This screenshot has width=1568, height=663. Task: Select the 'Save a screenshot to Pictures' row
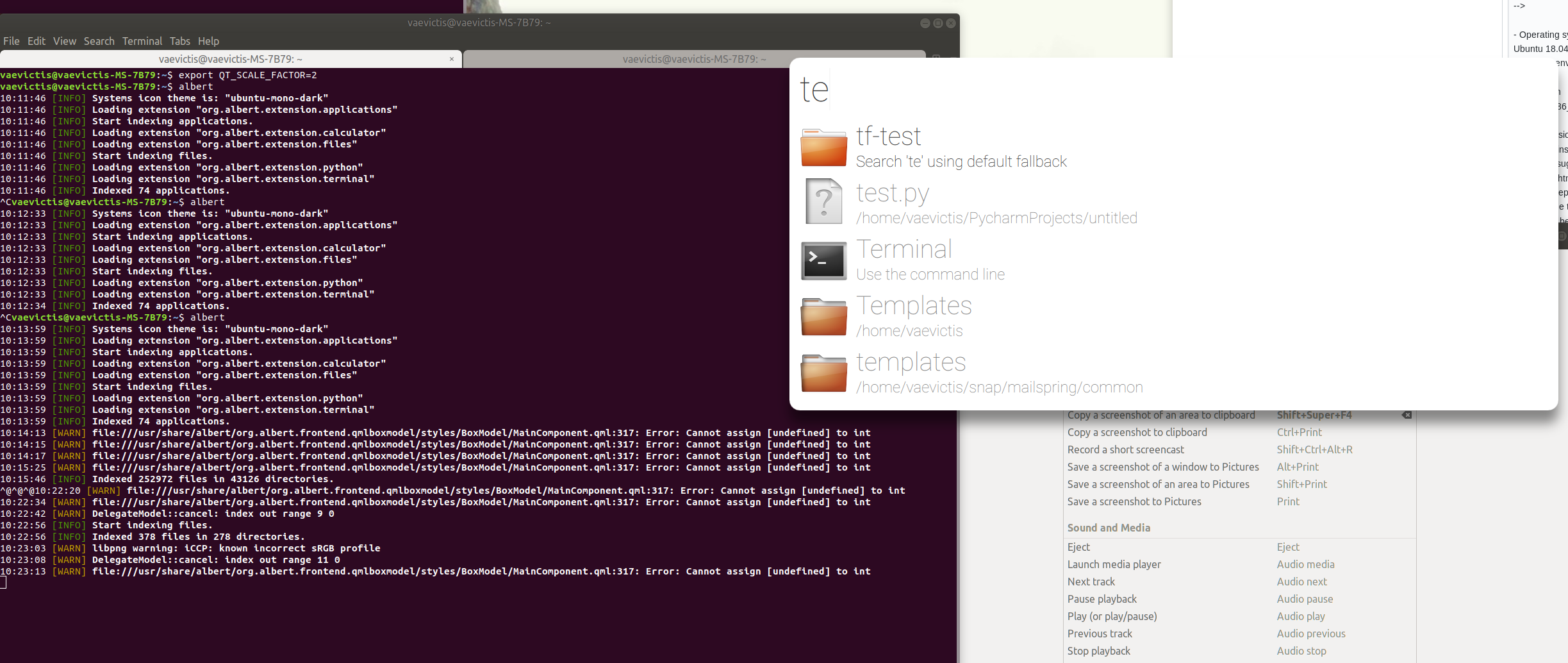1134,501
